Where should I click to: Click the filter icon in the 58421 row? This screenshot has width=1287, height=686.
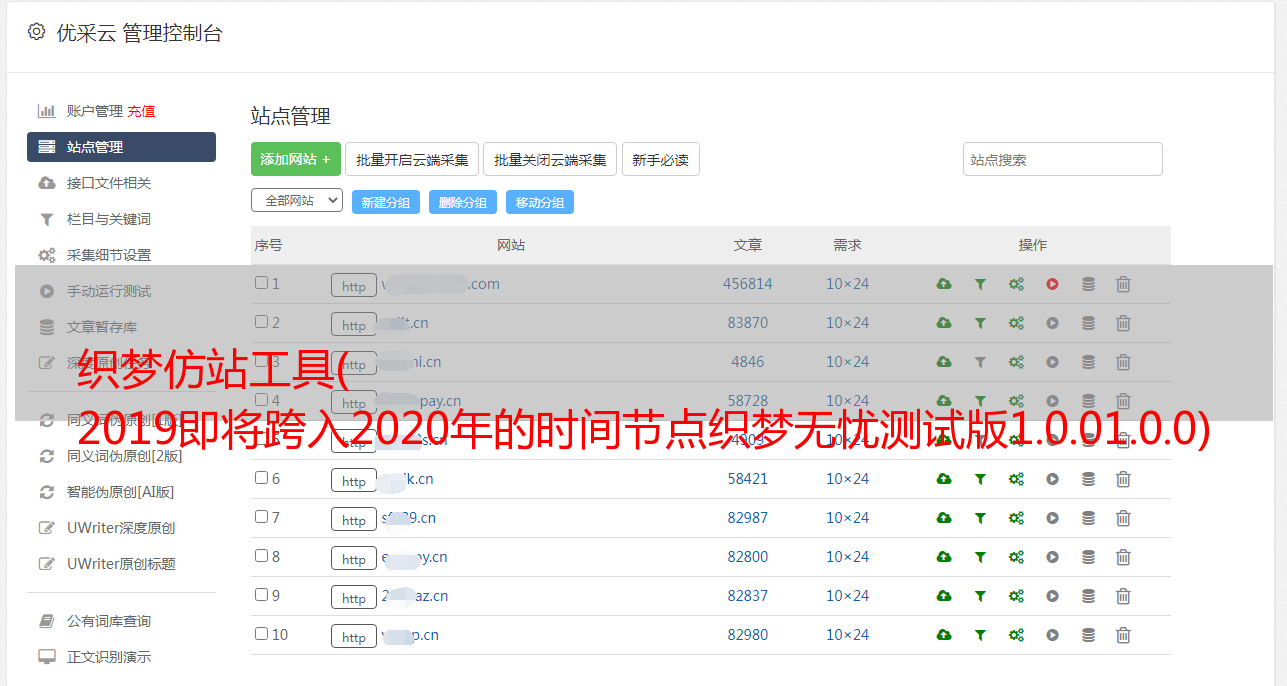(x=980, y=479)
